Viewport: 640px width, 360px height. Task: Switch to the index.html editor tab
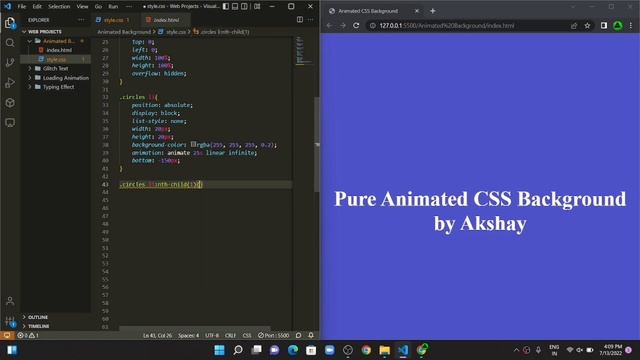[x=165, y=20]
